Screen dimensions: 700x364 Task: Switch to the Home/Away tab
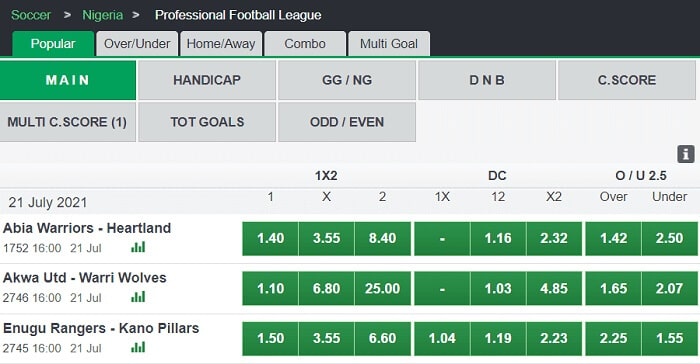[x=221, y=44]
